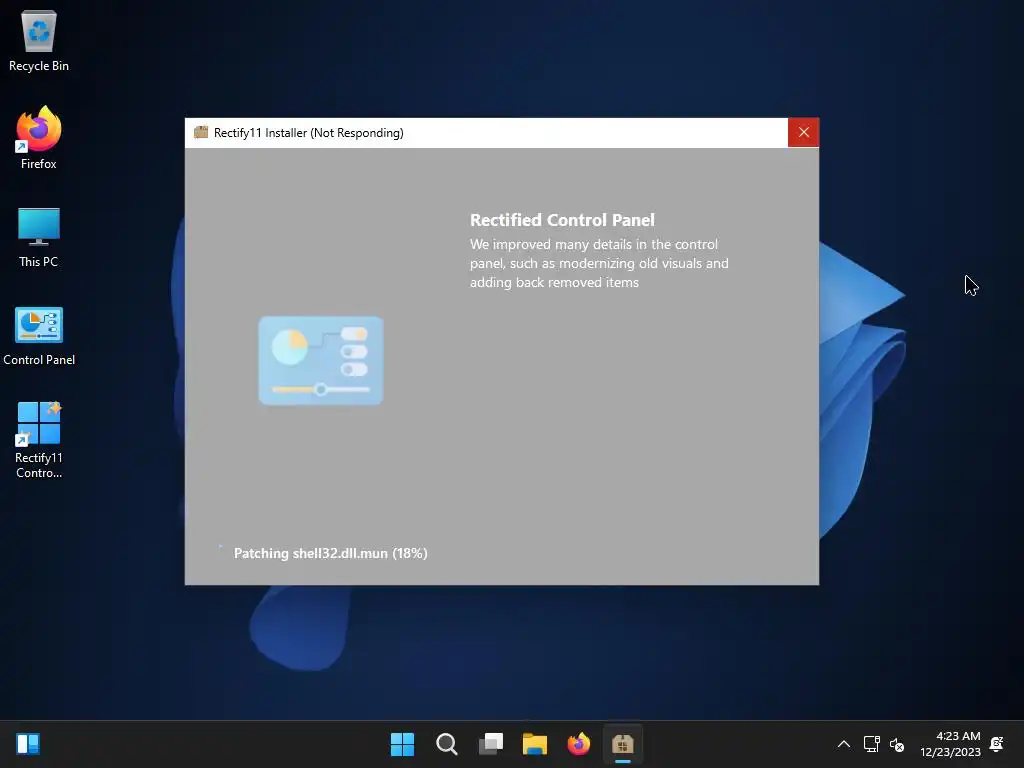Select the Firefox desktop shortcut

(x=39, y=138)
